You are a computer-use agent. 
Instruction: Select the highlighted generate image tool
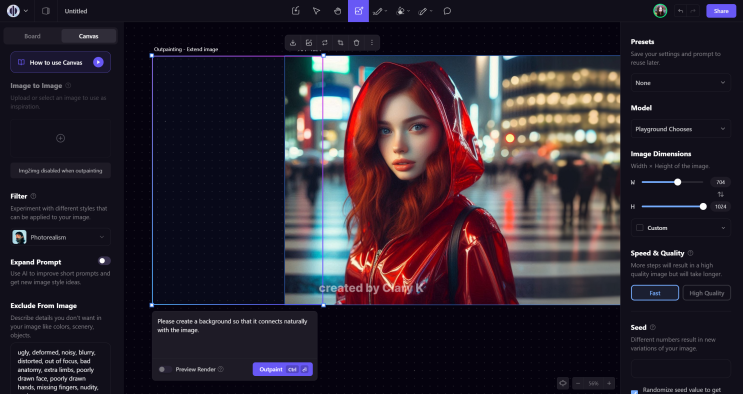click(358, 11)
